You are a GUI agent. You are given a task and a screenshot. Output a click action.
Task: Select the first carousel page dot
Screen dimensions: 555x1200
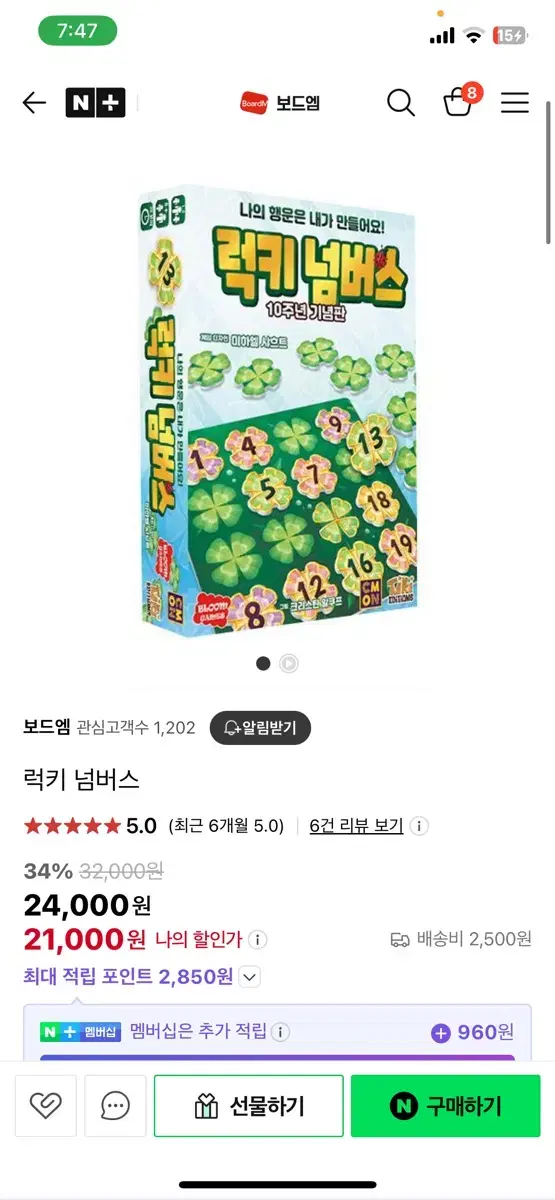click(263, 663)
